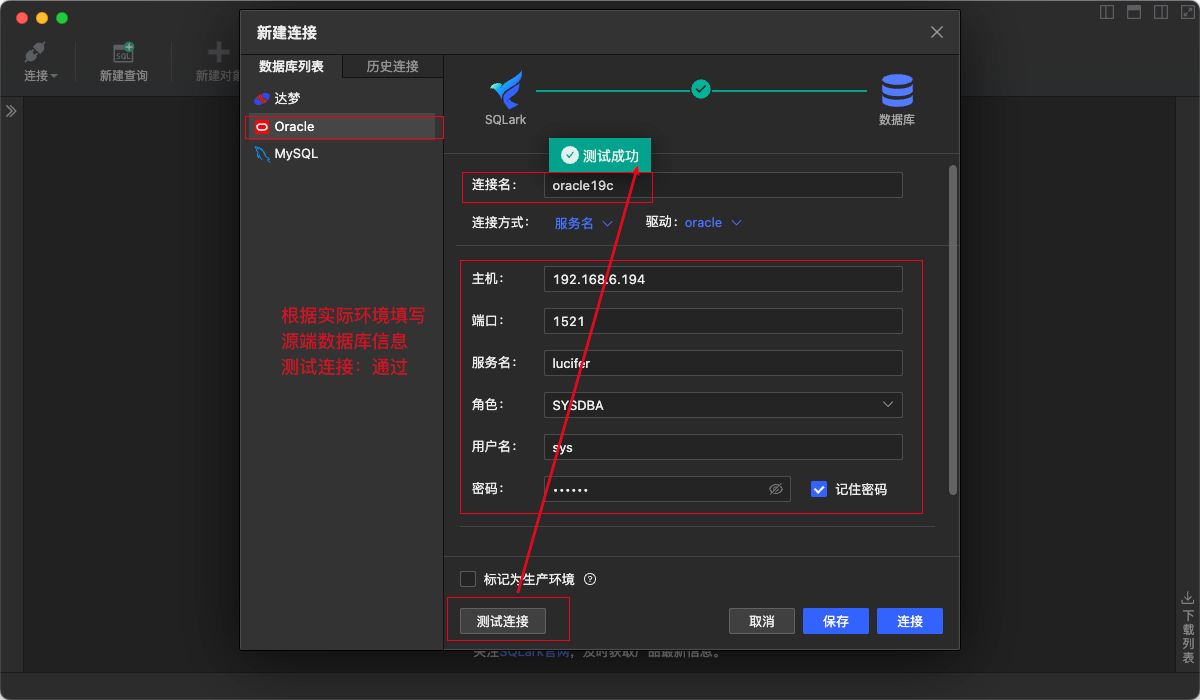Click the 测试连接 button
The height and width of the screenshot is (700, 1200).
[503, 621]
